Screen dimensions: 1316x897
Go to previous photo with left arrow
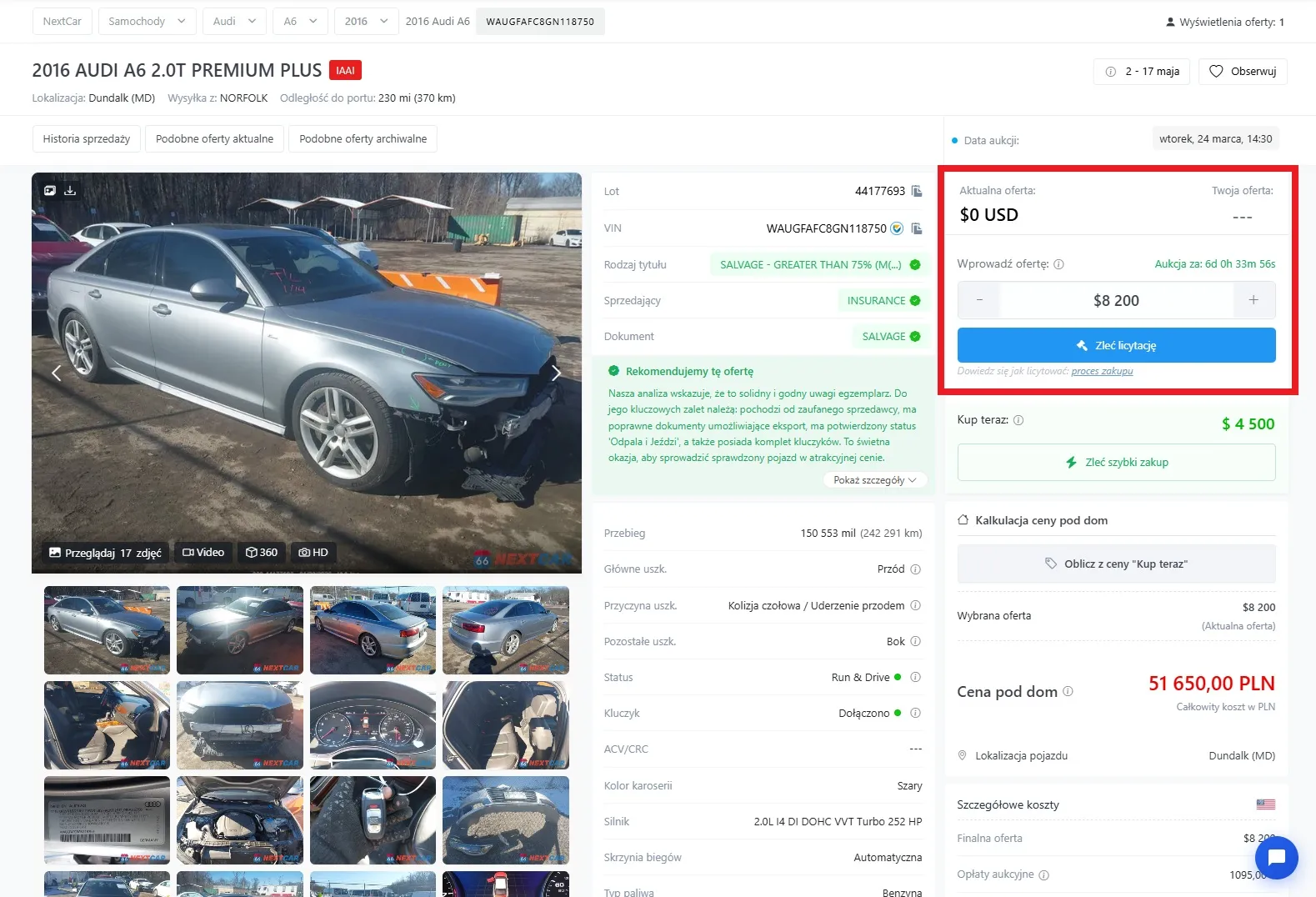(57, 373)
